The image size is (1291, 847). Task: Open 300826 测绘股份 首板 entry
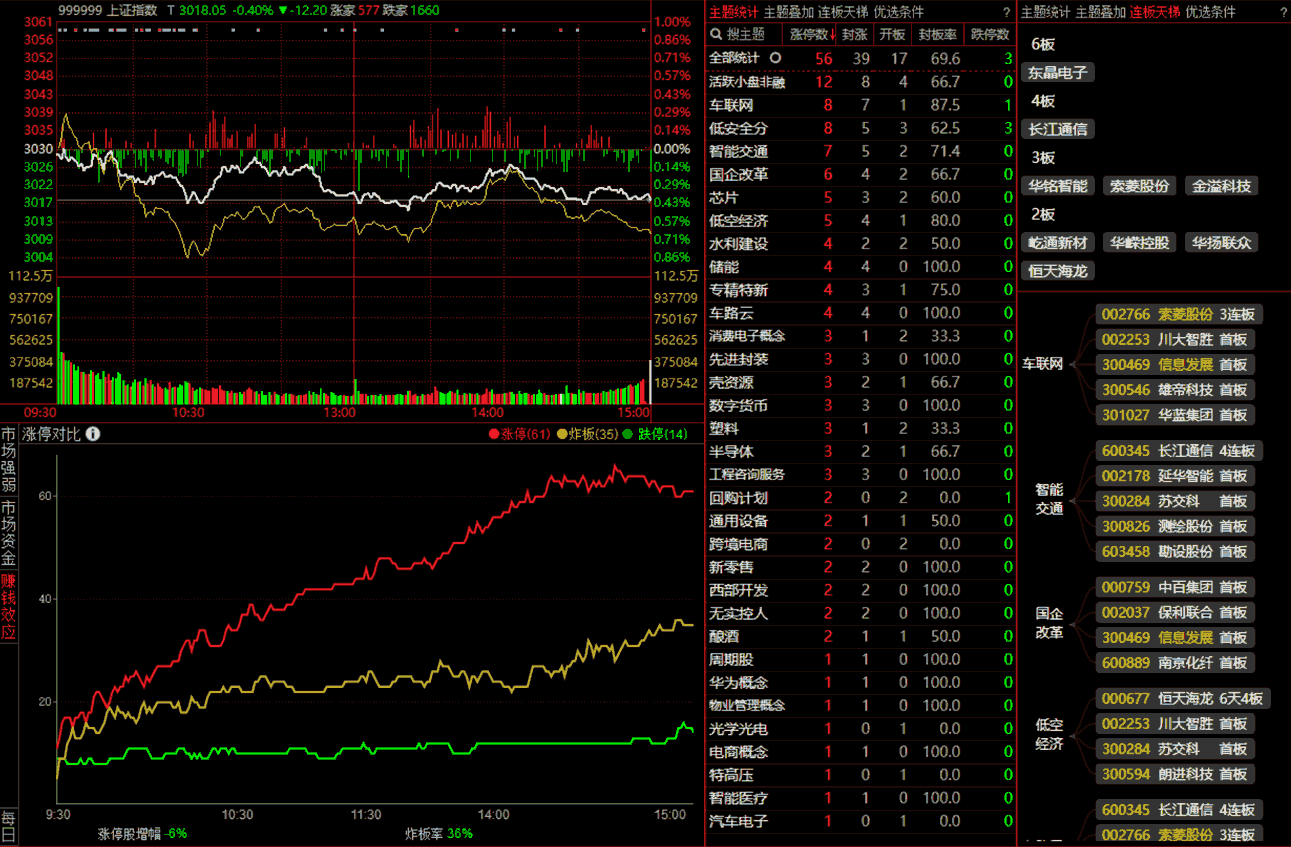tap(1175, 526)
